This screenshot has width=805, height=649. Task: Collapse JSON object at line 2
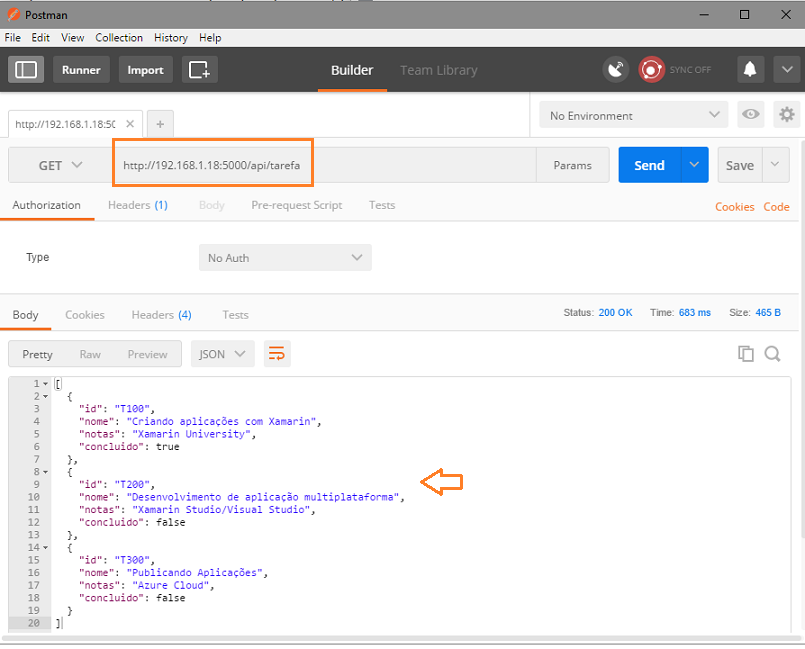point(45,396)
